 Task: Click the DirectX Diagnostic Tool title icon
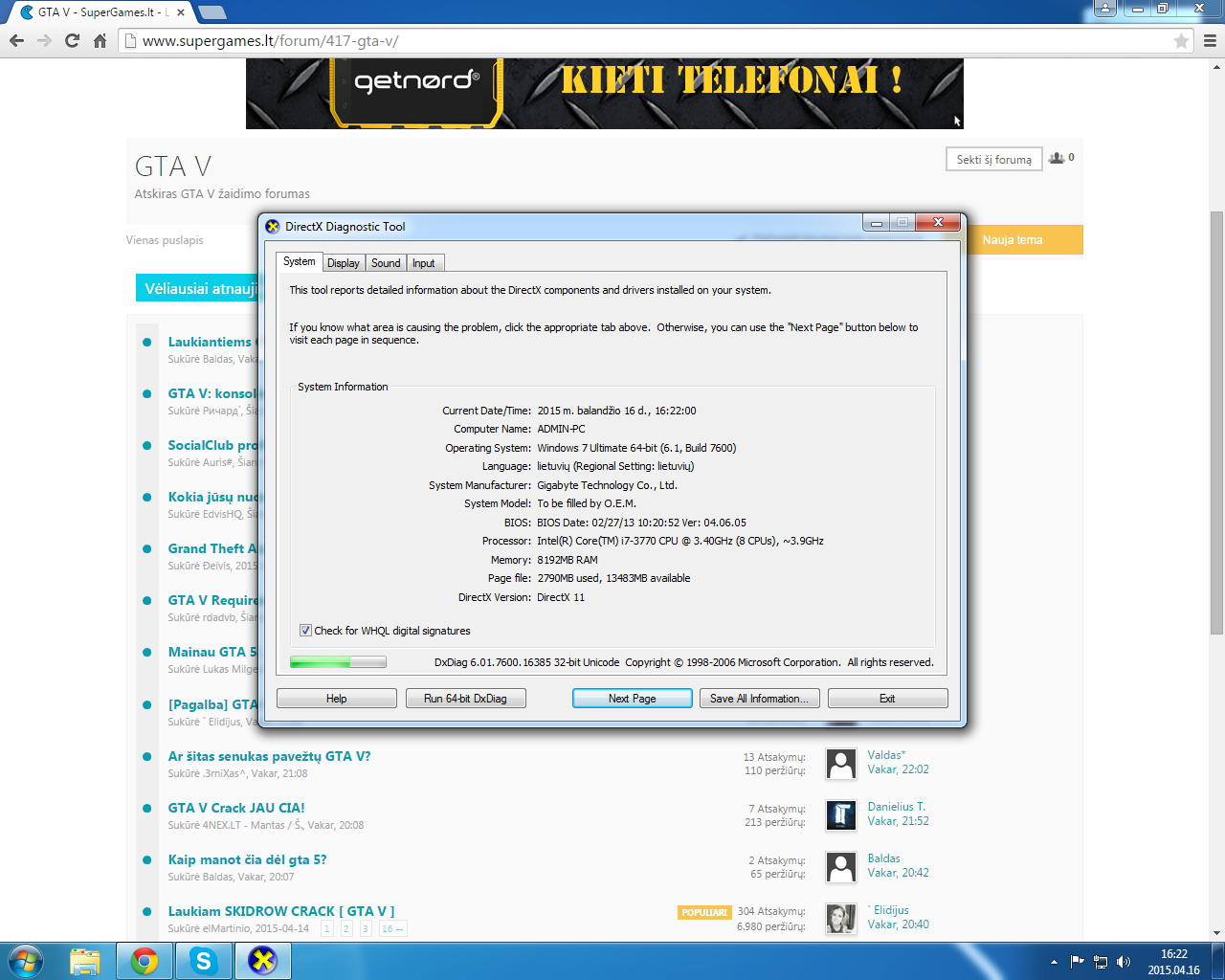[273, 227]
